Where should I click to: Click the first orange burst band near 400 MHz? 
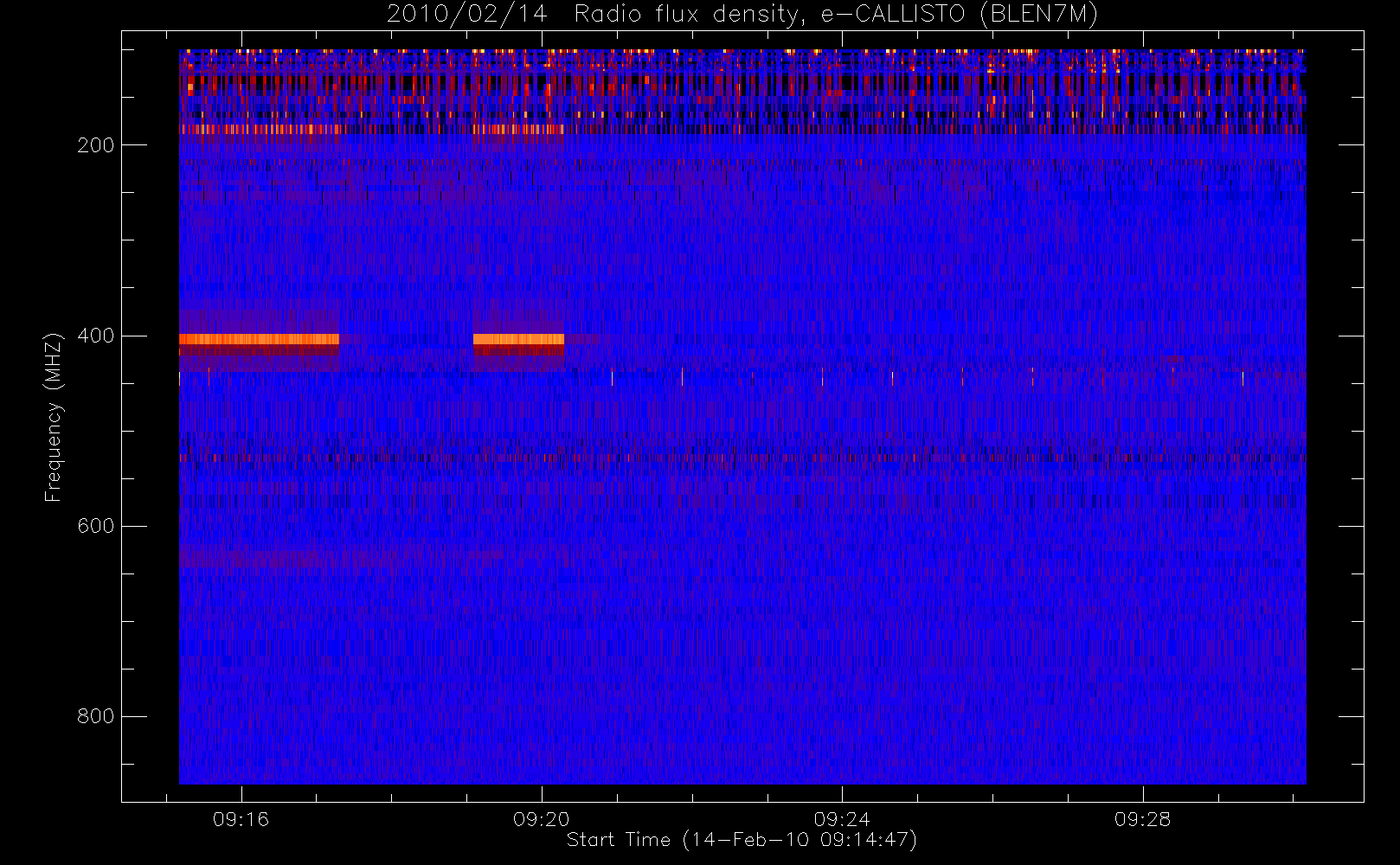pos(259,339)
